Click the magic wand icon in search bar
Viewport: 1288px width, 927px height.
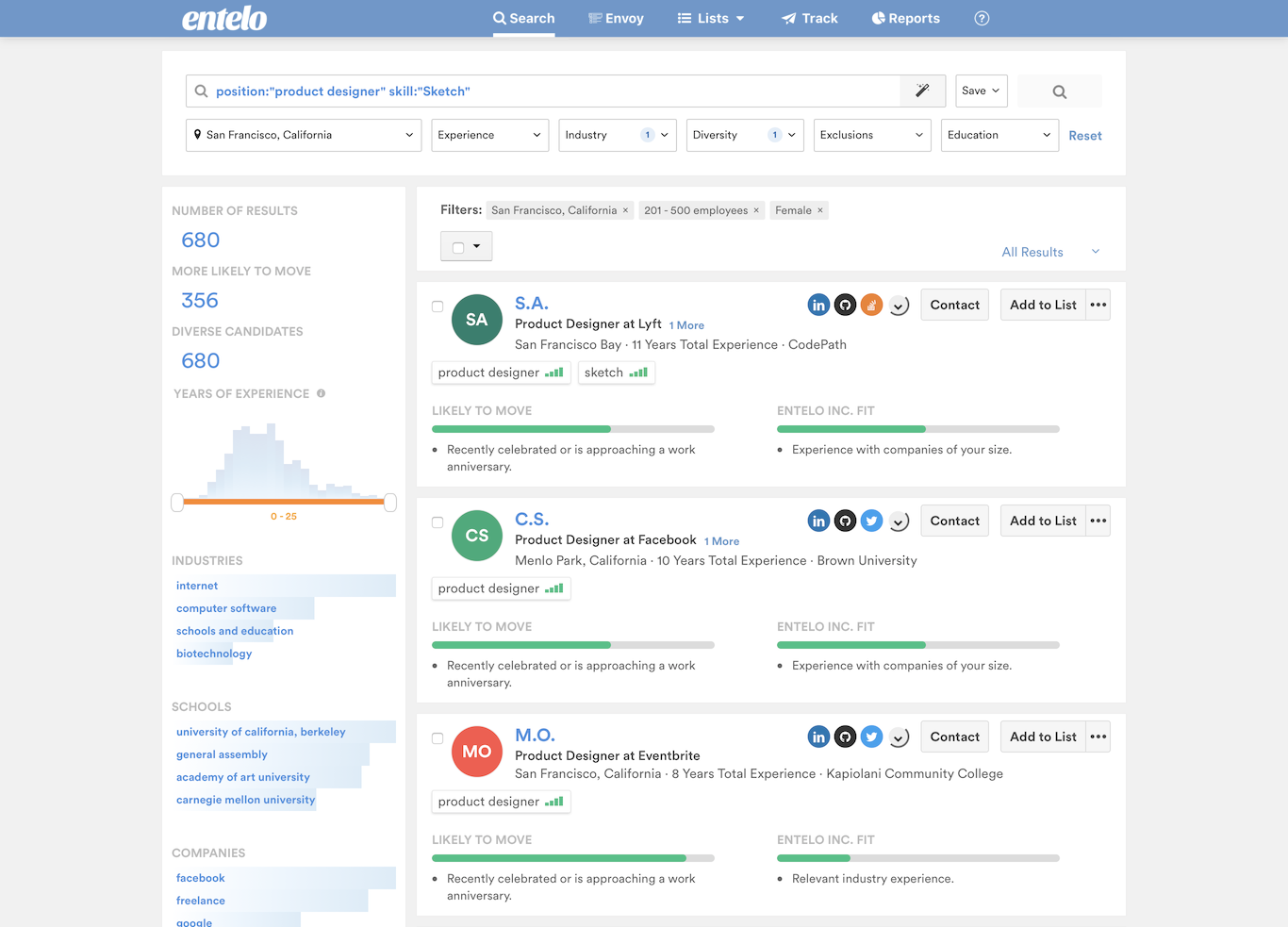click(922, 91)
